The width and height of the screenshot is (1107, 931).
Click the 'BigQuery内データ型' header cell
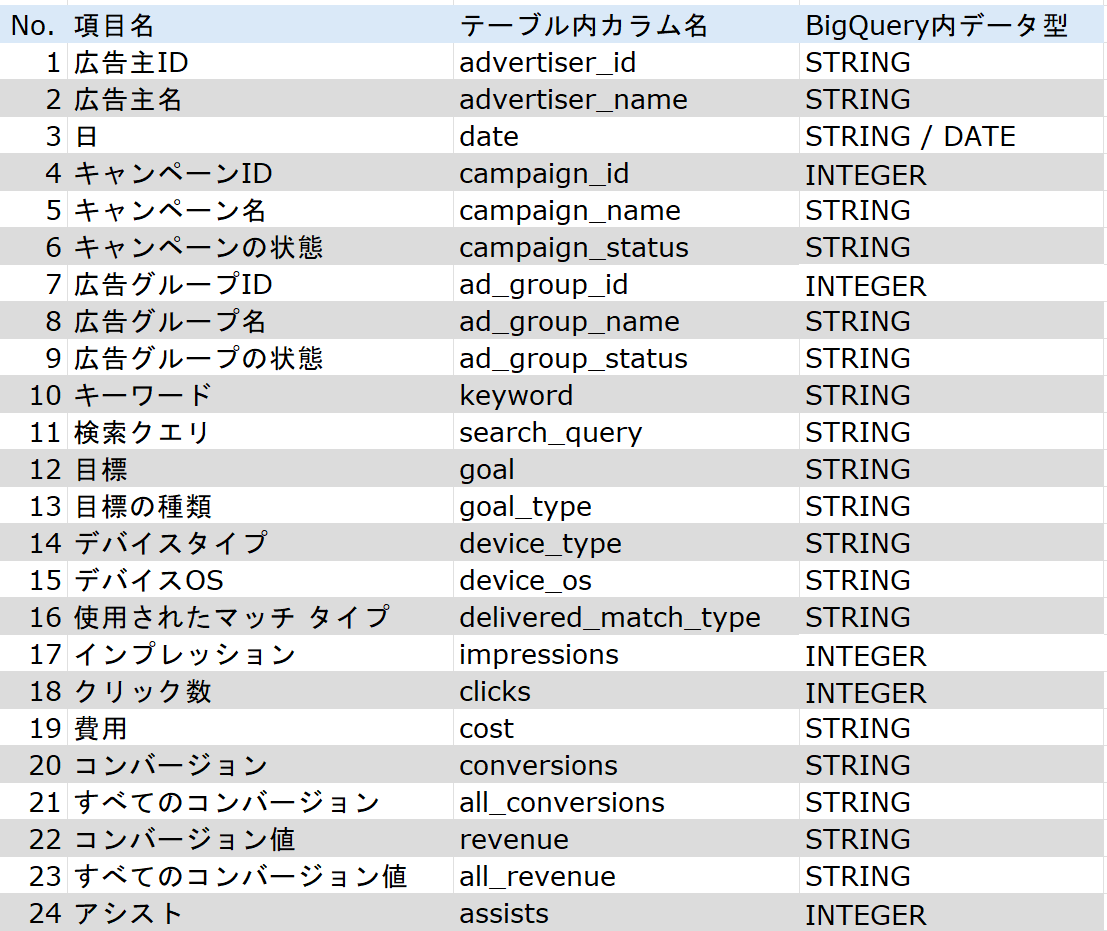950,25
